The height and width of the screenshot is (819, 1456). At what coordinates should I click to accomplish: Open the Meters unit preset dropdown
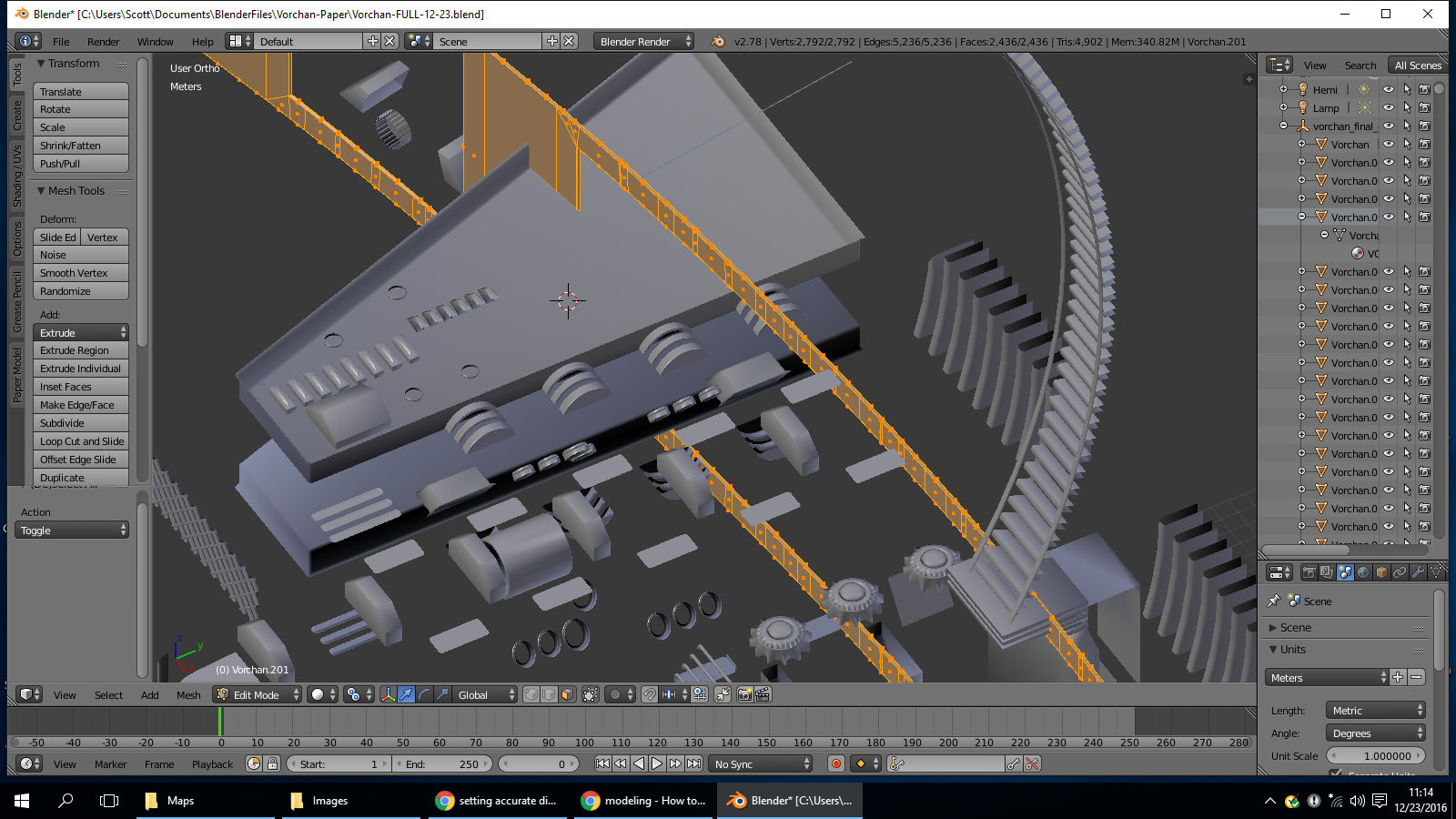1327,677
